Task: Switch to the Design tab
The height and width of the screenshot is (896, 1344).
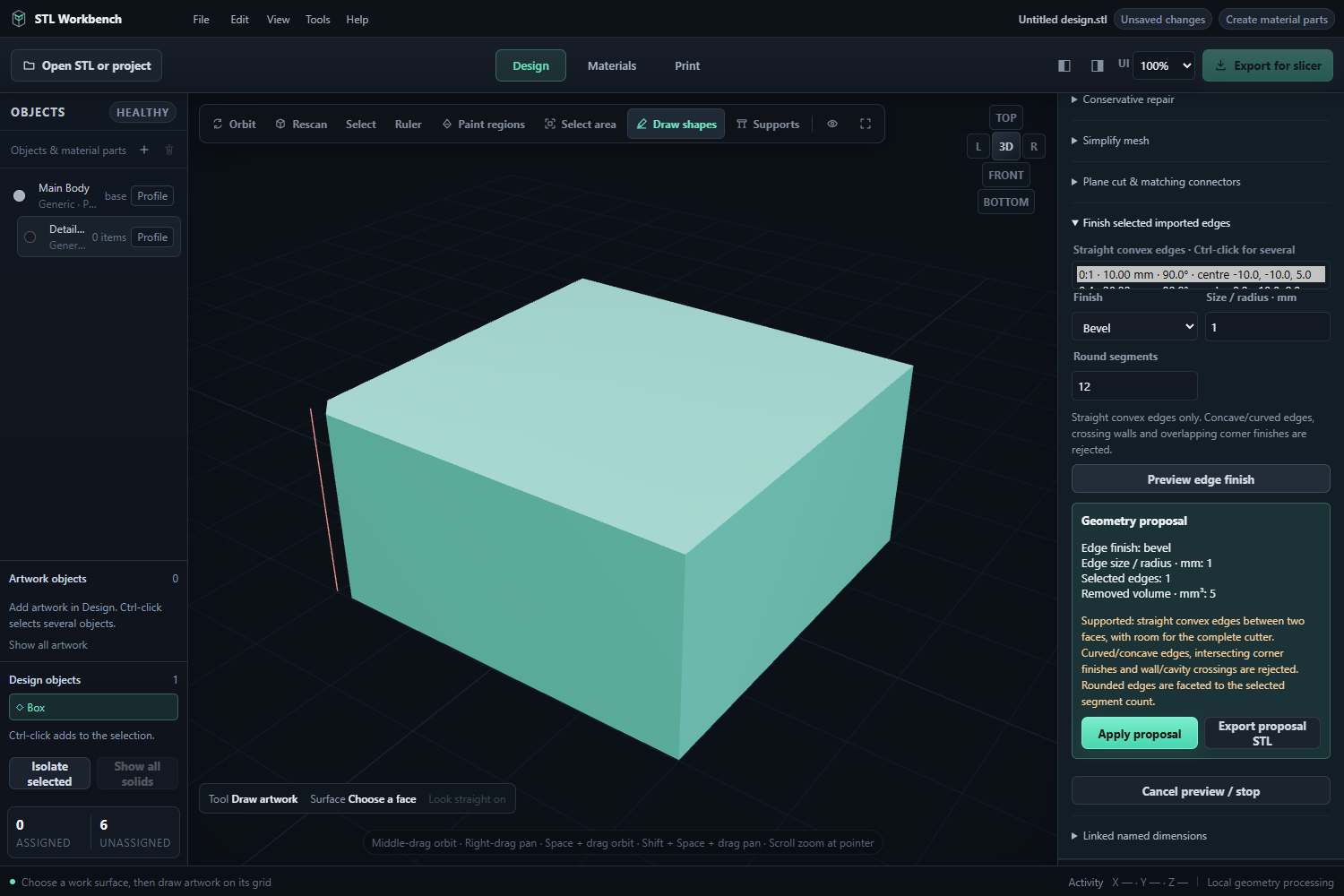Action: pos(530,65)
